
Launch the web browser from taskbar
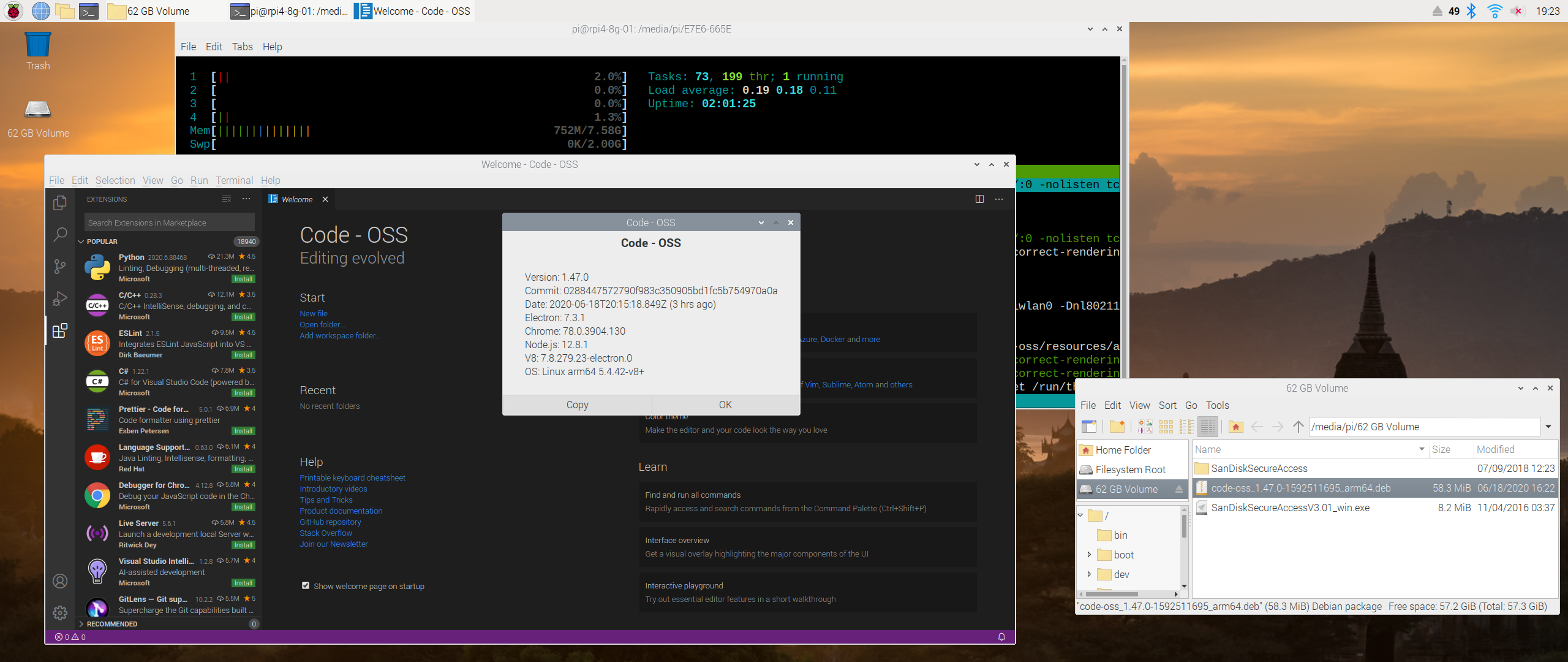click(x=40, y=10)
